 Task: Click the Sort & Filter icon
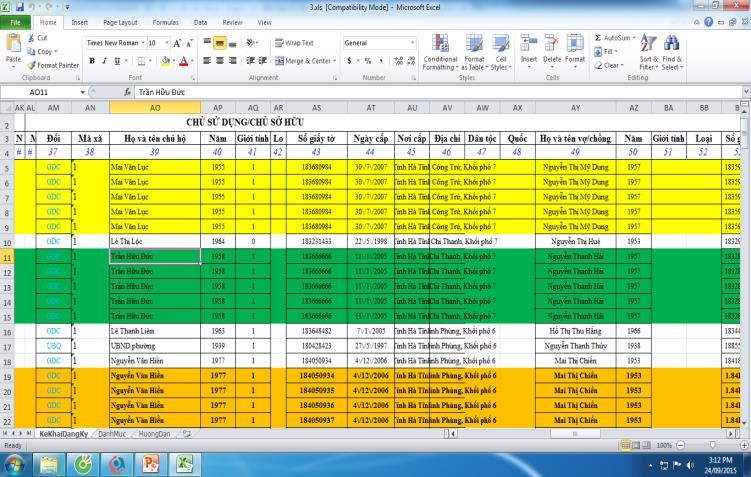point(648,50)
